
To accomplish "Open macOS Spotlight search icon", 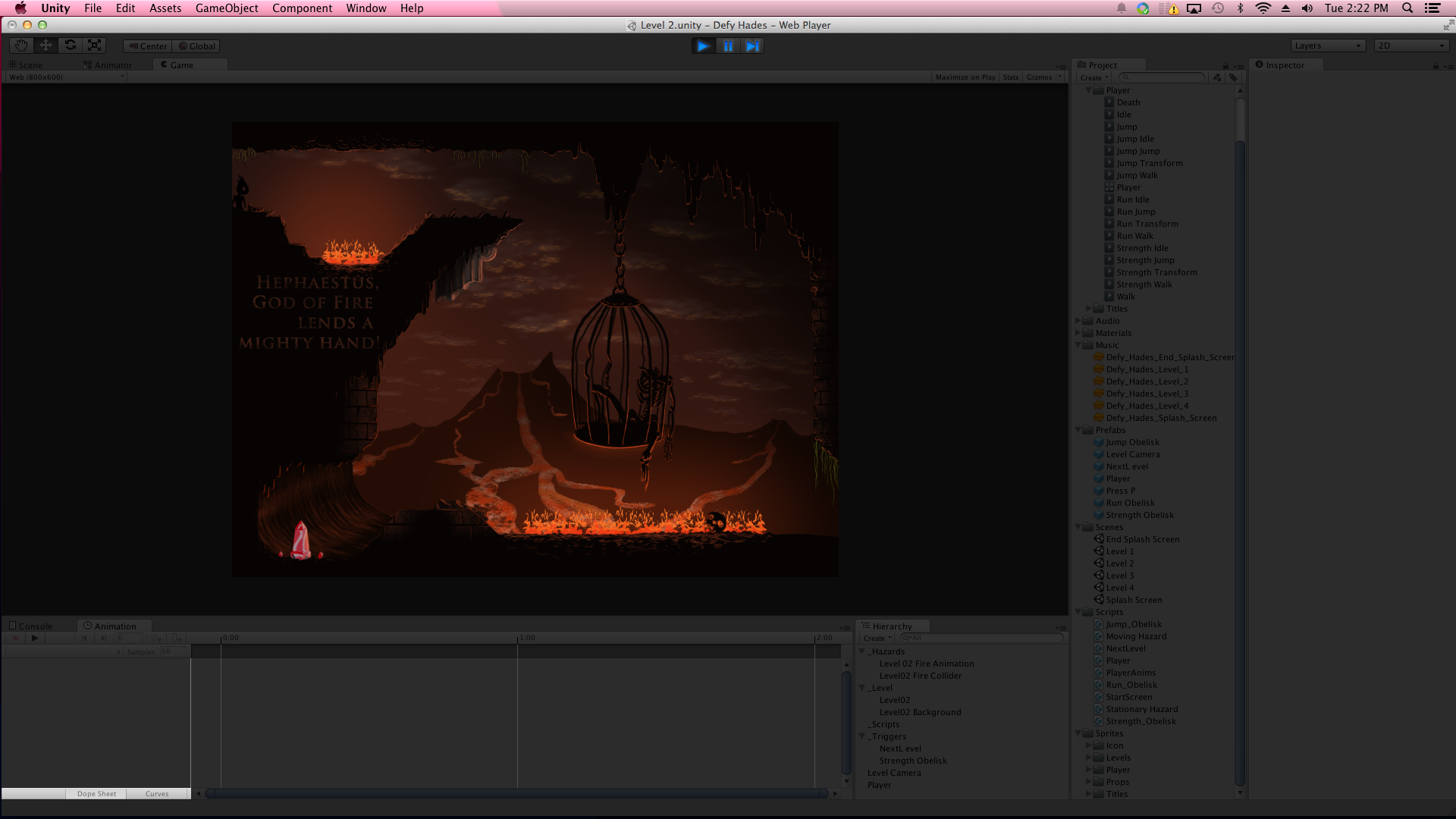I will [1407, 8].
